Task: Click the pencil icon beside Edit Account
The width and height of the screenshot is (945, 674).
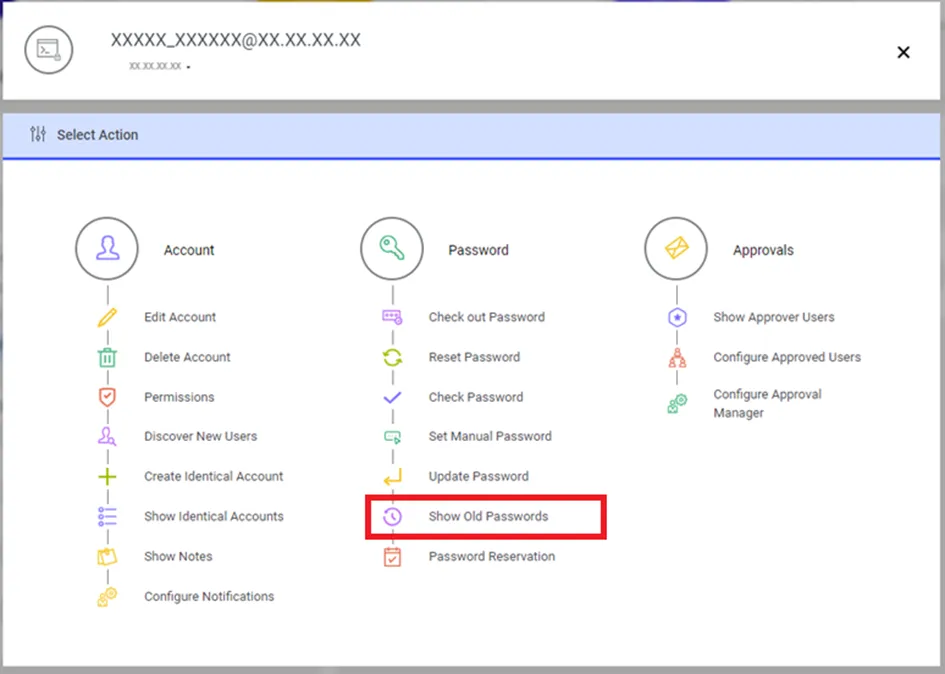Action: coord(107,317)
